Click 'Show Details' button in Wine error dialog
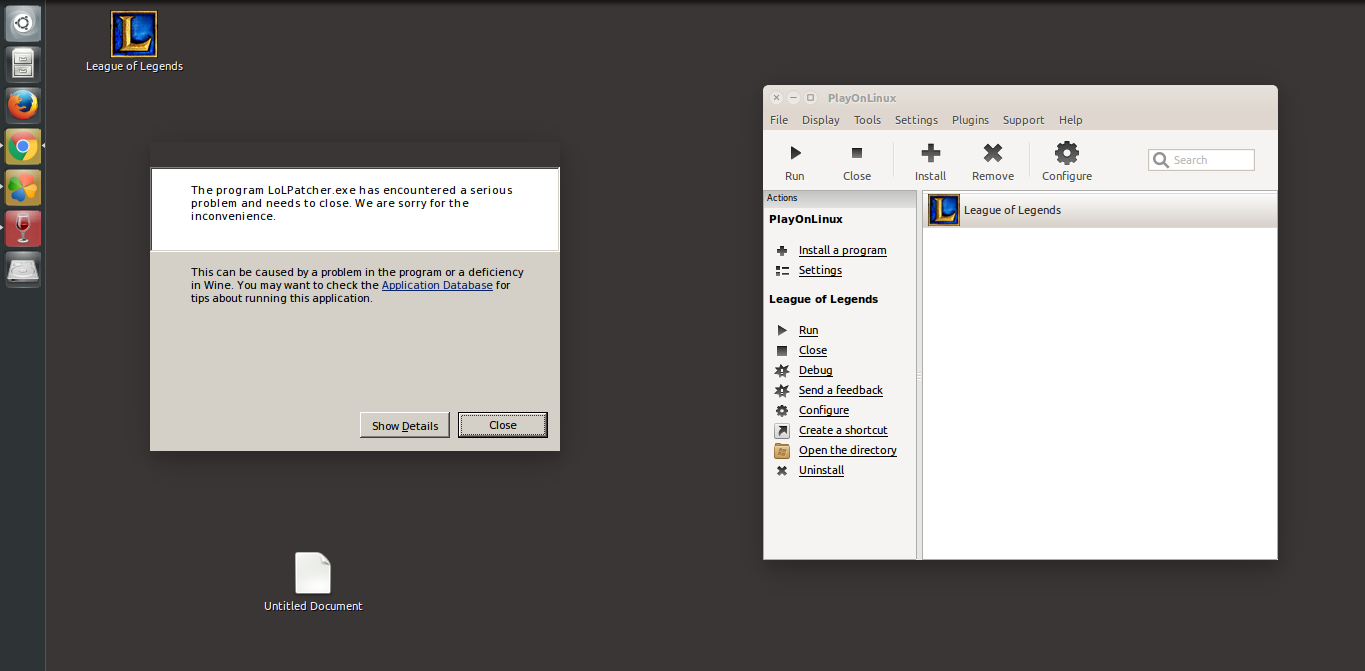The height and width of the screenshot is (671, 1365). (405, 425)
